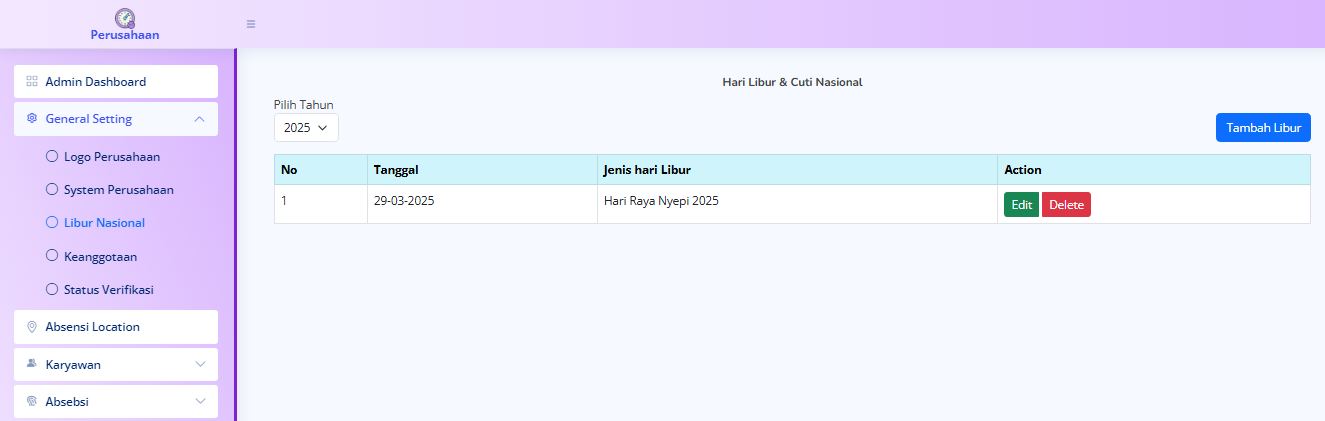This screenshot has width=1325, height=421.
Task: Edit the Hari Raya Nyepi entry
Action: (1021, 205)
